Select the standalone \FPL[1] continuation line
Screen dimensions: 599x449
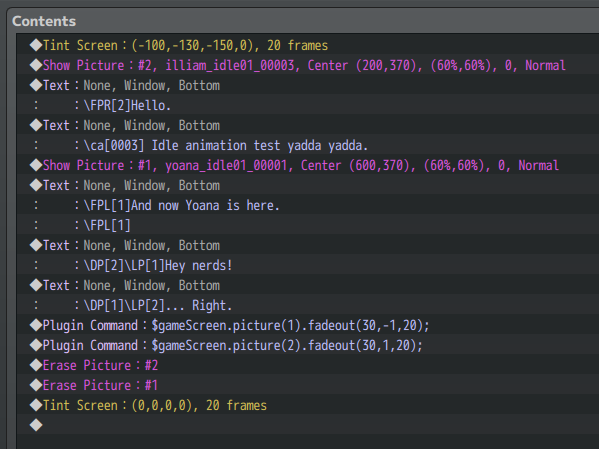[x=308, y=225]
